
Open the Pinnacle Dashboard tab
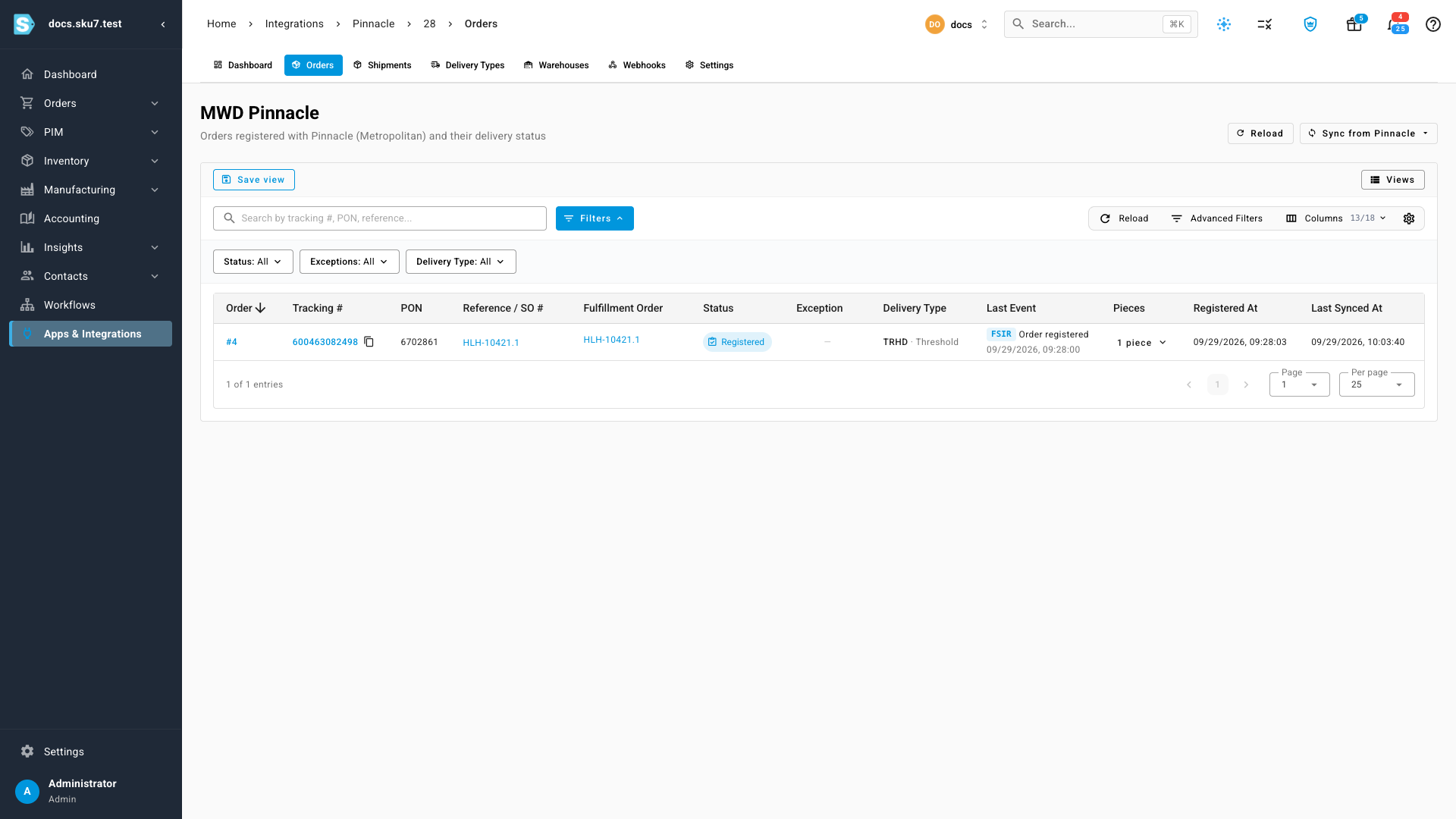[x=243, y=65]
